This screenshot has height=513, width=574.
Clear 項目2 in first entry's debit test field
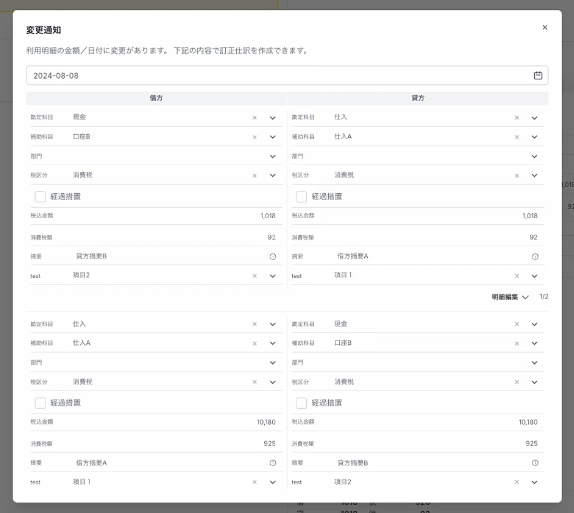(x=254, y=276)
